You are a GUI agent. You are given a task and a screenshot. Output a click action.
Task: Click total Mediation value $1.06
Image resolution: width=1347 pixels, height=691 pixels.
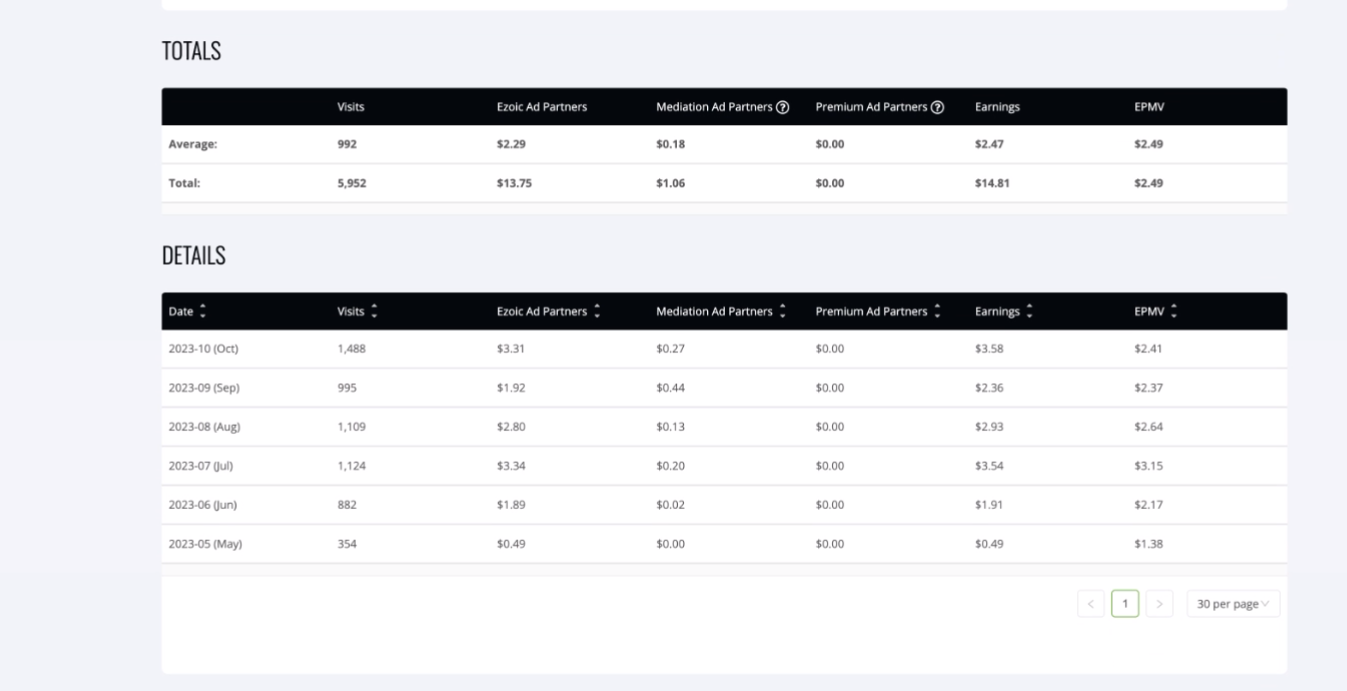pos(670,183)
